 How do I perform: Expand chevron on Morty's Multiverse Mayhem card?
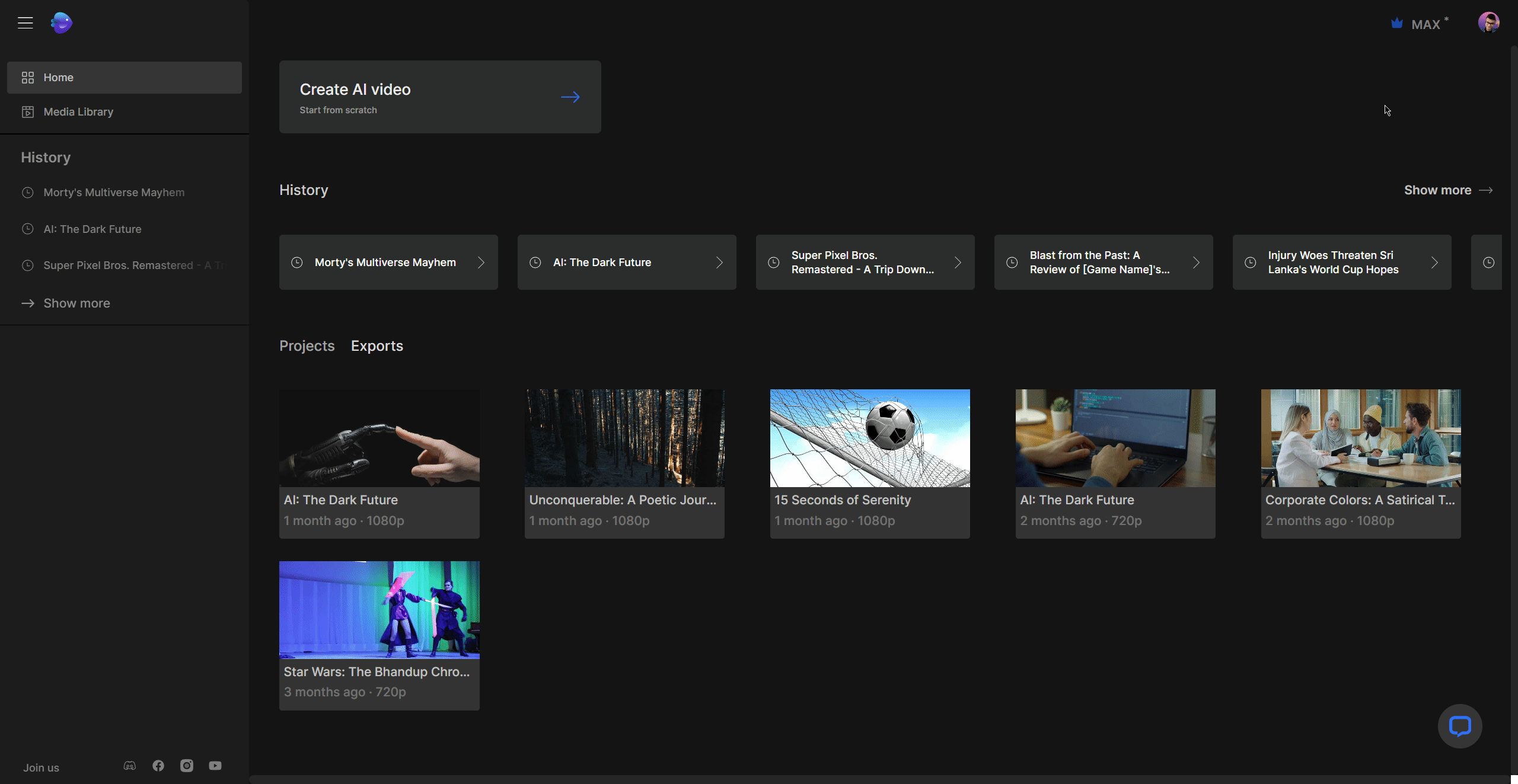(481, 263)
